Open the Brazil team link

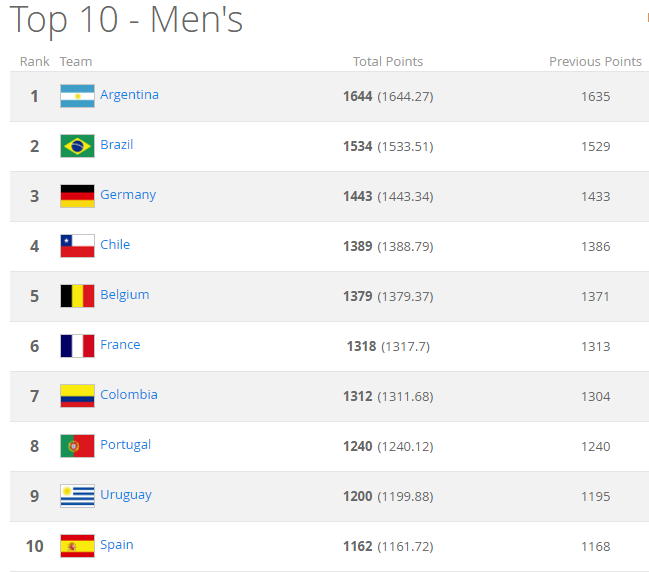coord(117,145)
